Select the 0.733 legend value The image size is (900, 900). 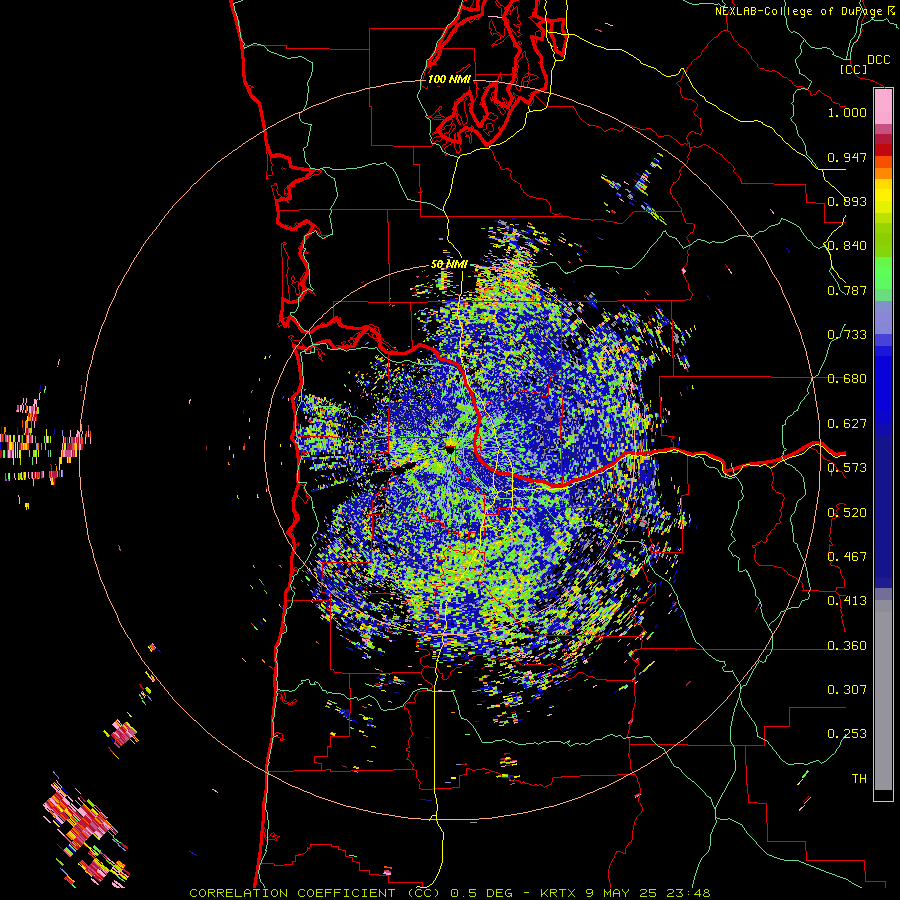[847, 335]
